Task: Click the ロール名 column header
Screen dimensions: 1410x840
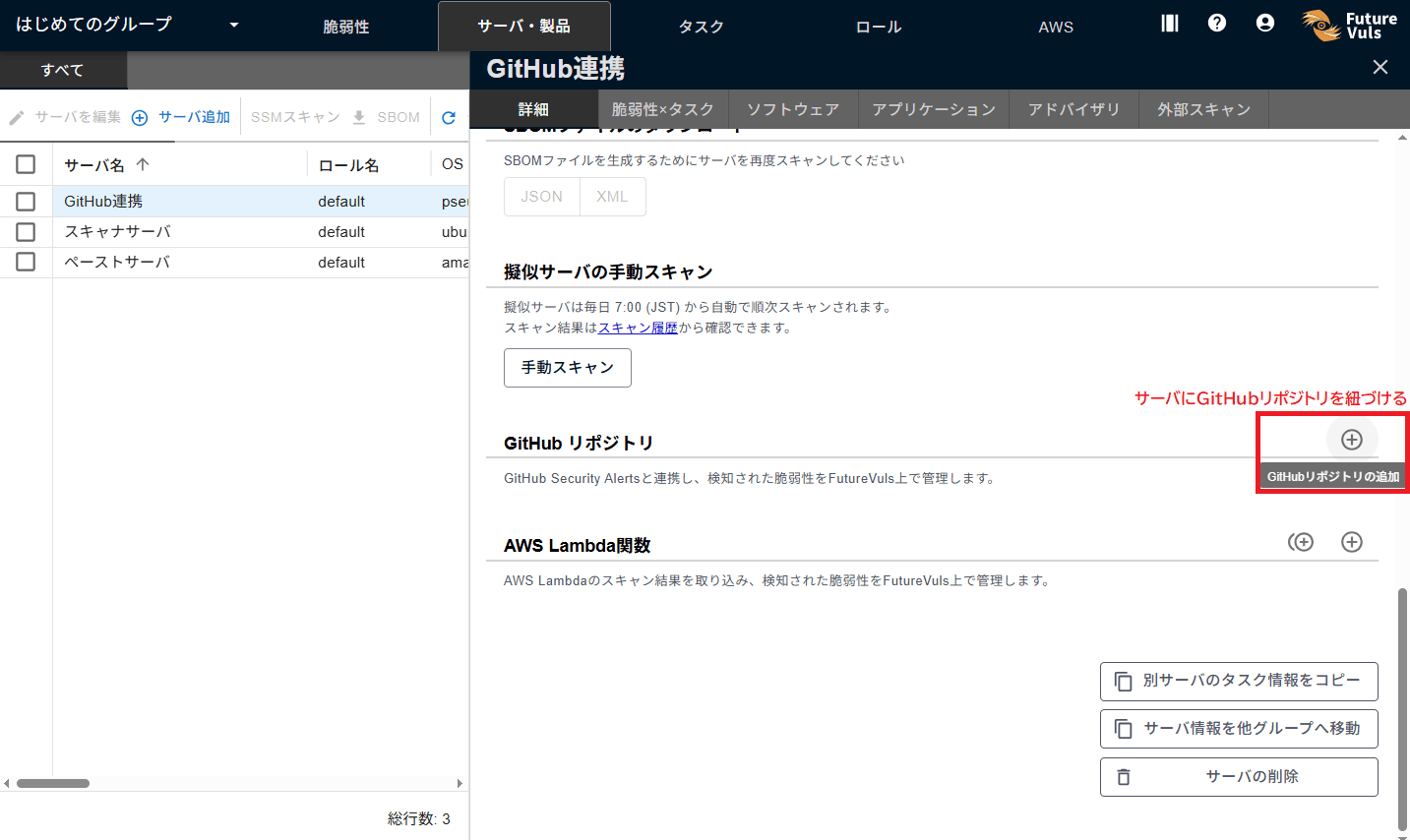Action: tap(349, 165)
